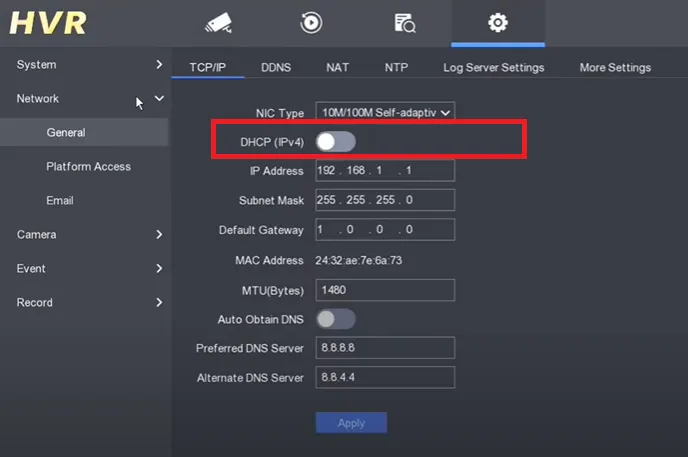This screenshot has height=457, width=688.
Task: Go to Log Server Settings tab
Action: [494, 68]
